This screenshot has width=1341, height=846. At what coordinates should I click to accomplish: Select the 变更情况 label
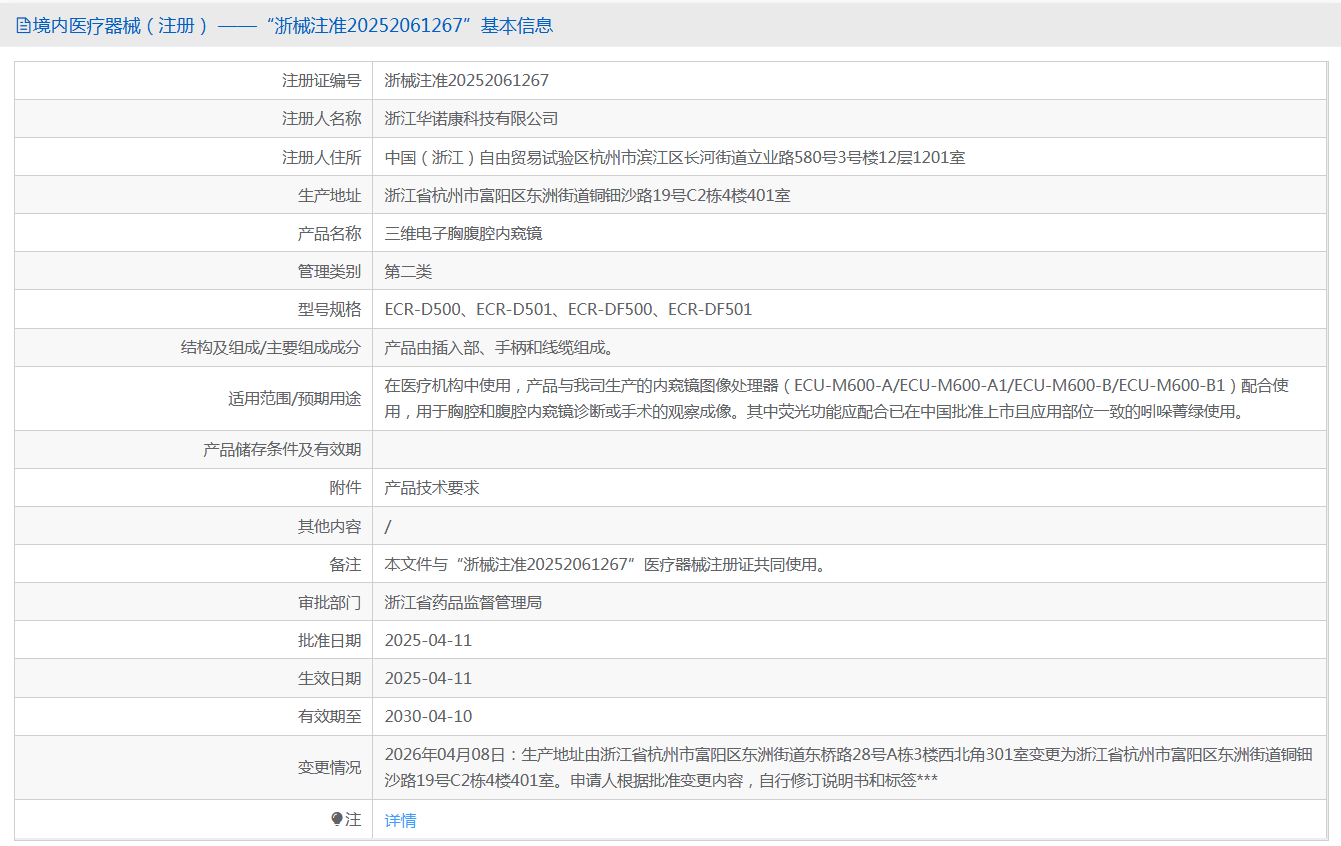(x=329, y=767)
